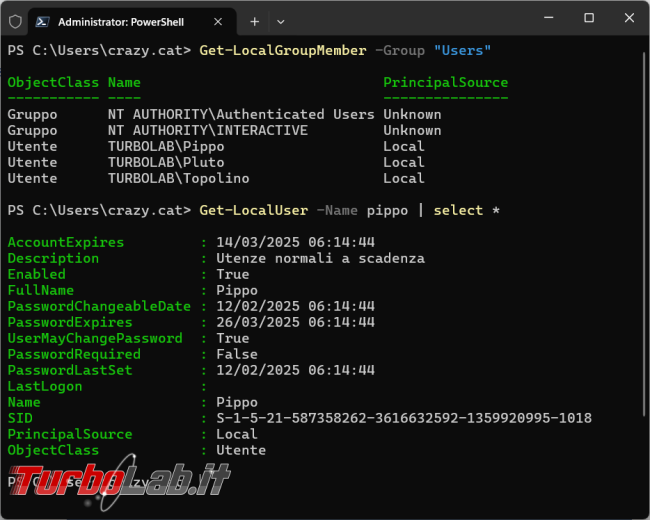Screen dimensions: 650x520
Task: Close the Administrator: PowerShell tab
Action: tap(218, 22)
